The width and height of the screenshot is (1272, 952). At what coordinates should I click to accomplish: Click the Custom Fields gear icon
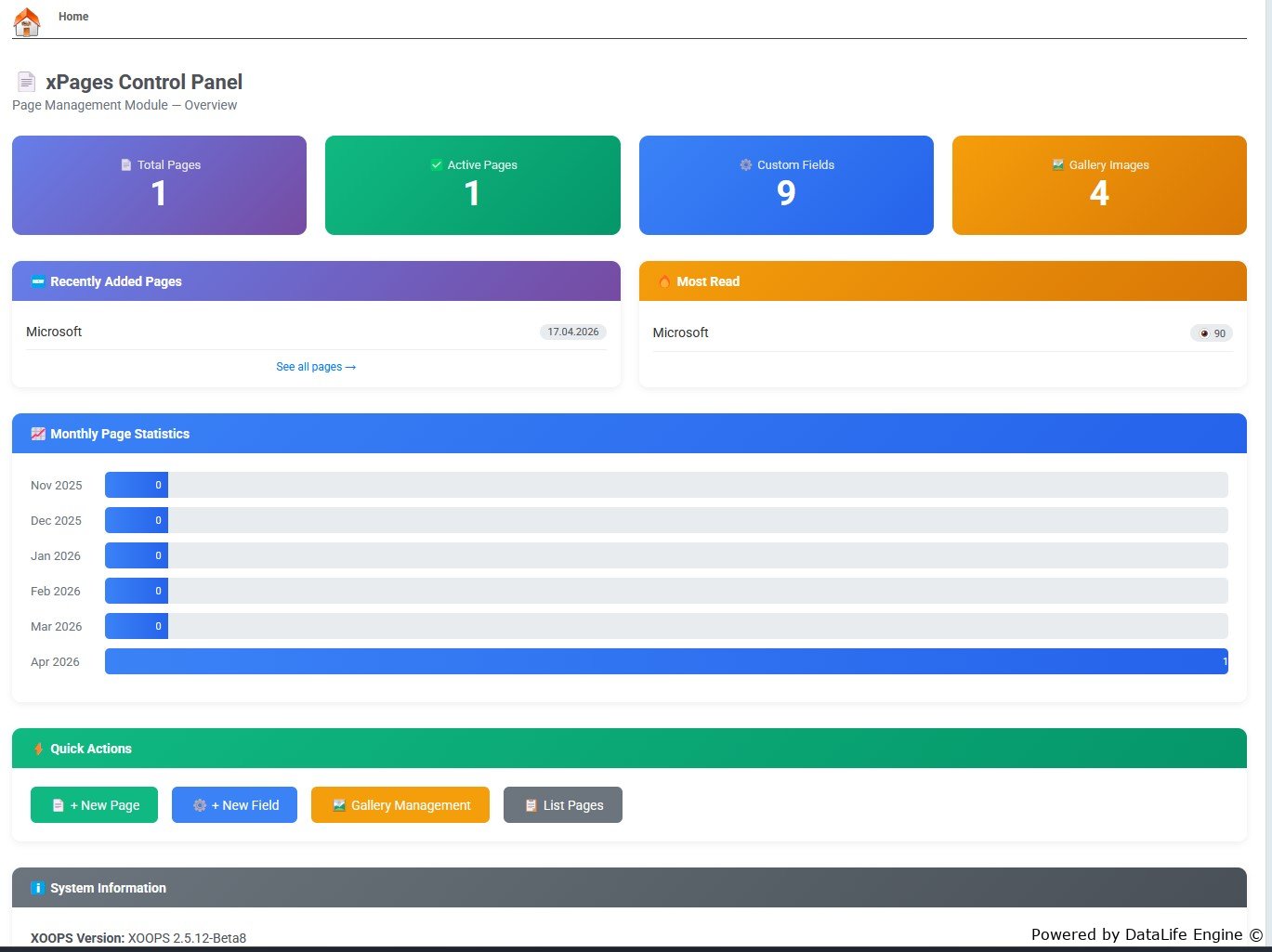pos(745,165)
